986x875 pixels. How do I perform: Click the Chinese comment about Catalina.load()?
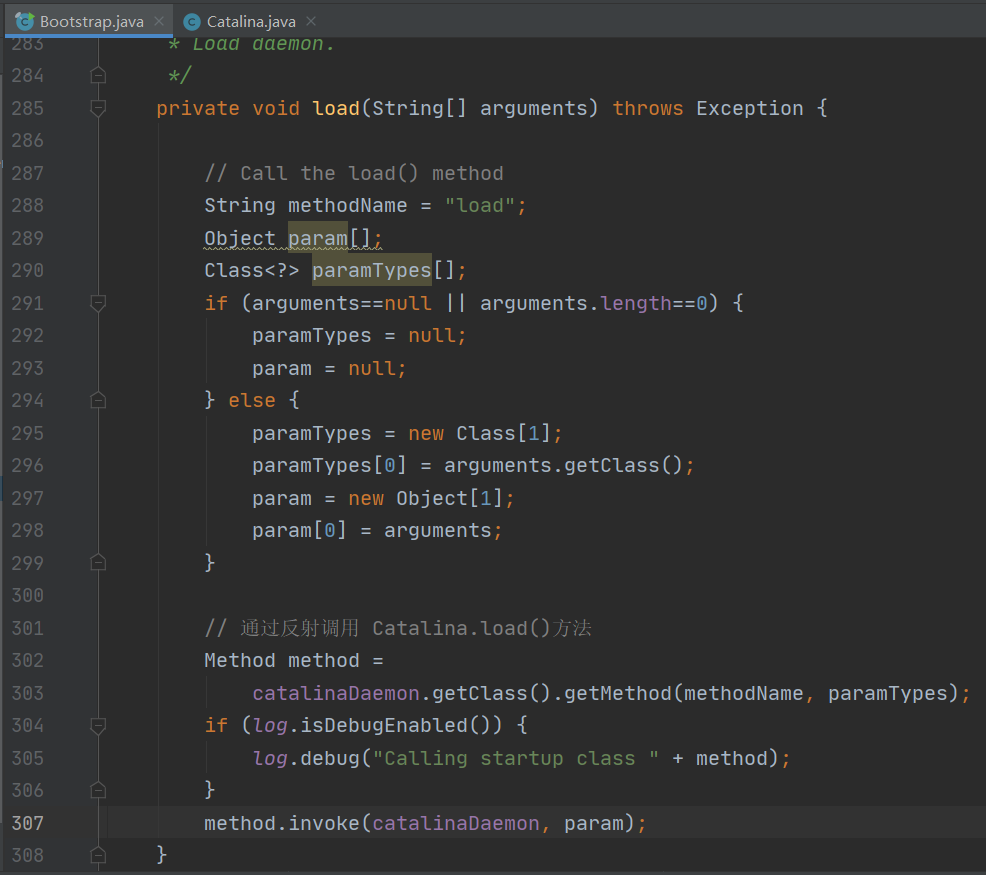coord(398,628)
